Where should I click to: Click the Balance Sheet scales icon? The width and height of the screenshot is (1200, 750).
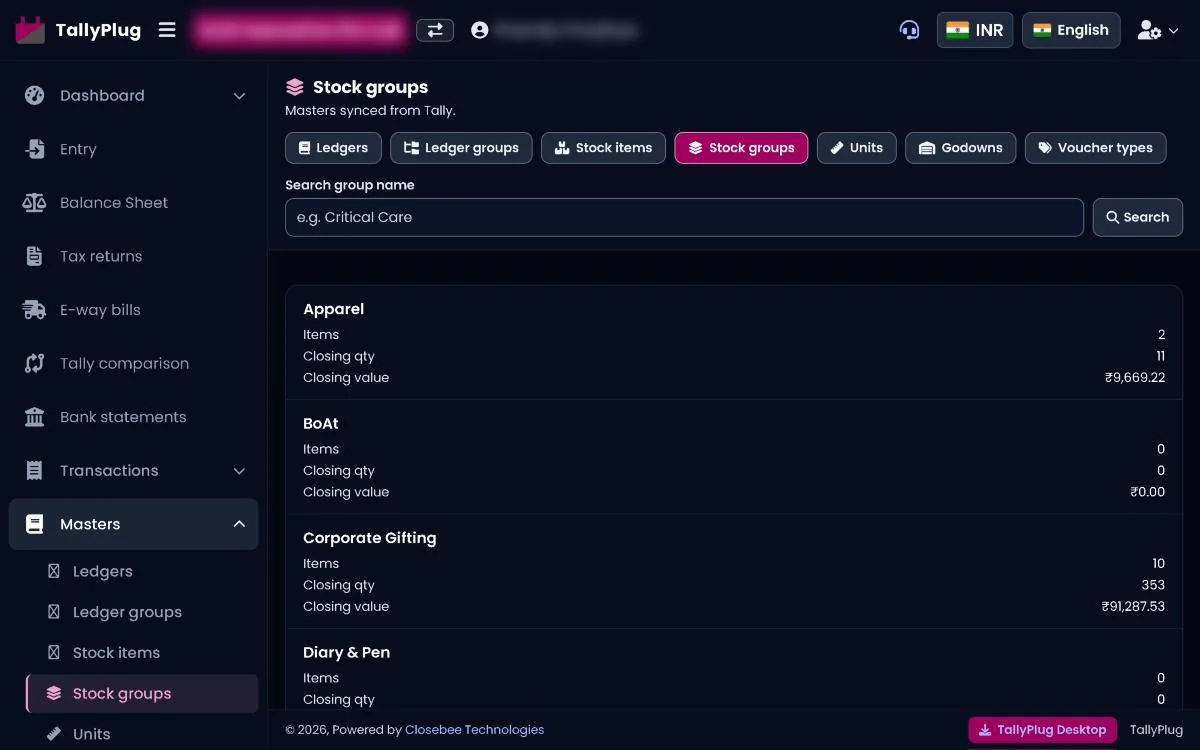click(x=35, y=203)
